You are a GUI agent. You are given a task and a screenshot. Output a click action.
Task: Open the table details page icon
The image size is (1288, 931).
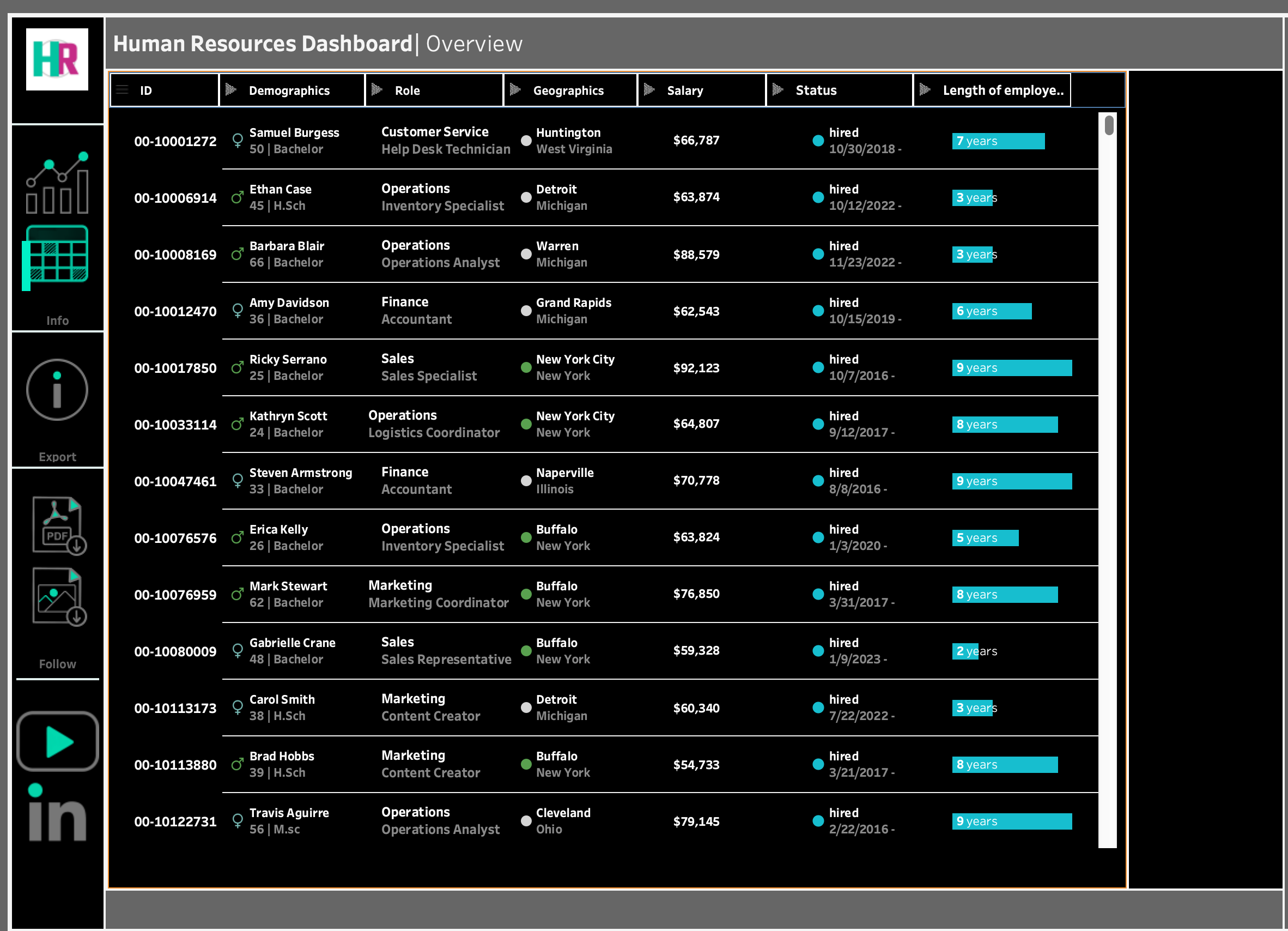(57, 256)
